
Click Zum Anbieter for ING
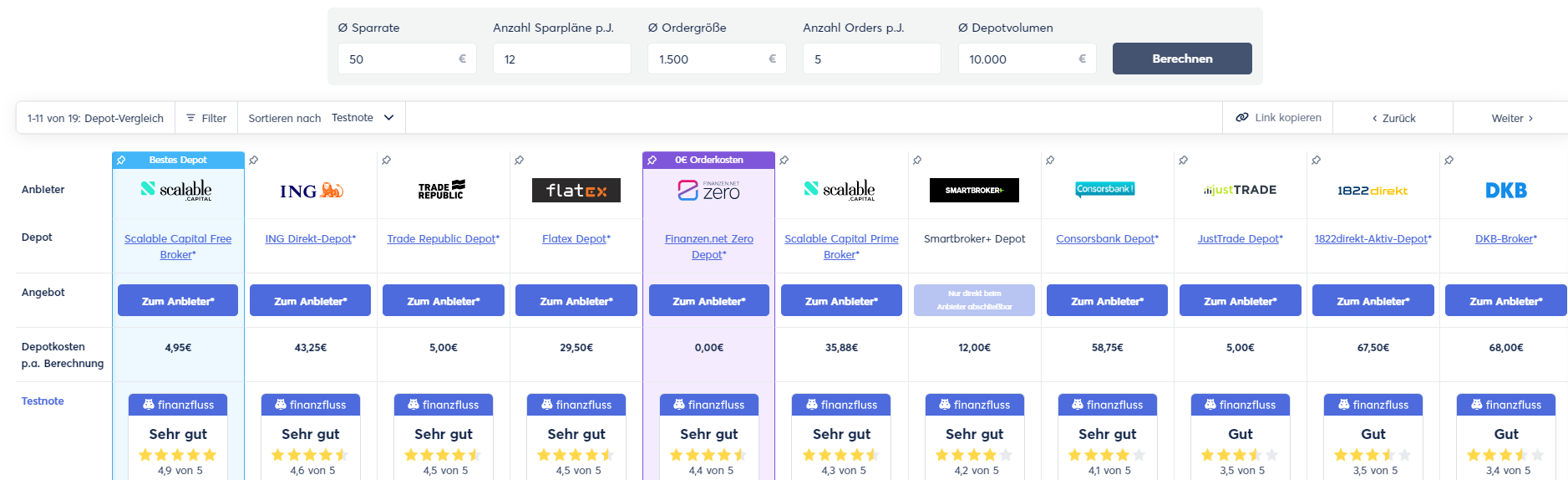pyautogui.click(x=310, y=300)
